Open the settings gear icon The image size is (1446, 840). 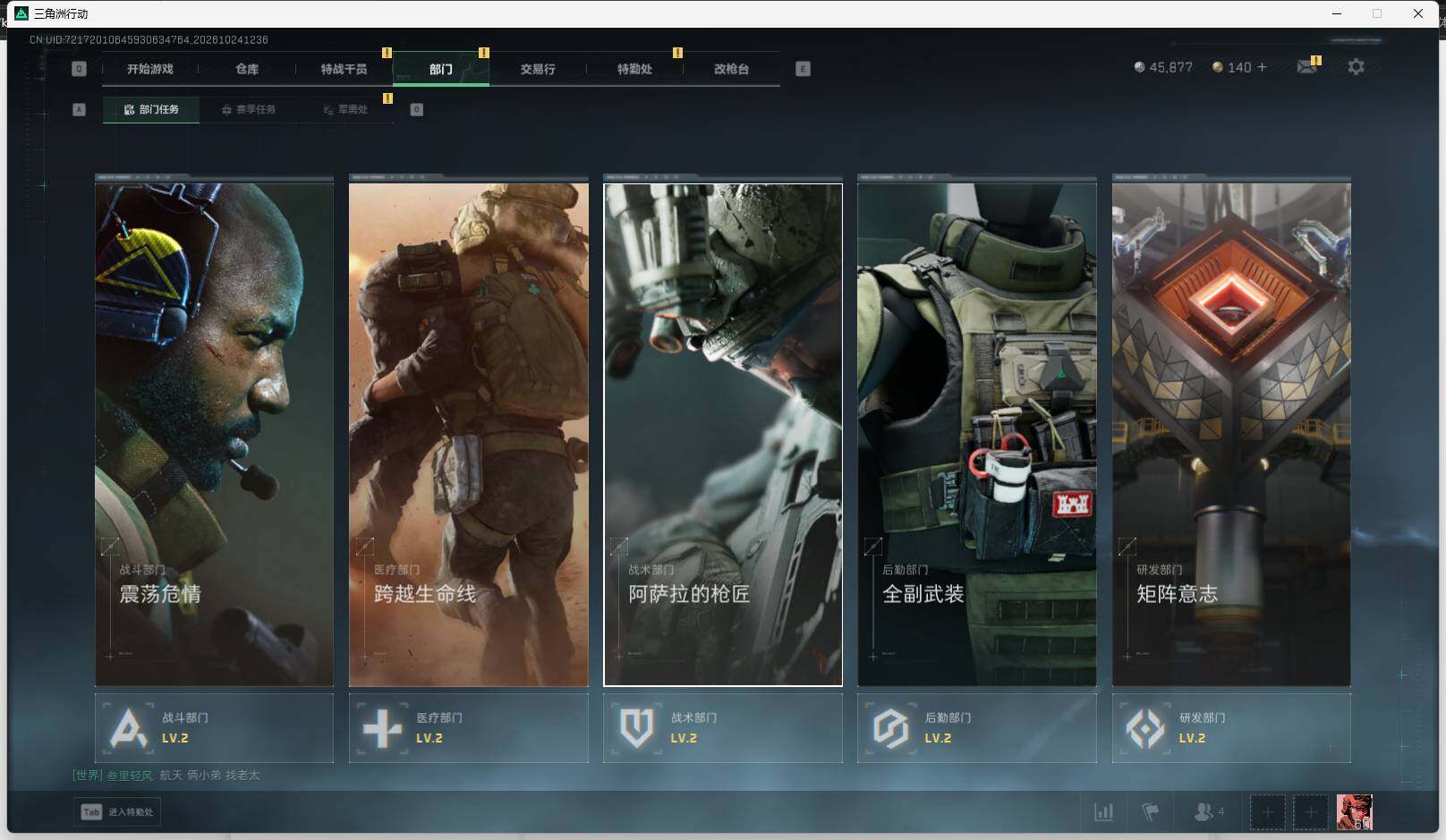click(1356, 67)
